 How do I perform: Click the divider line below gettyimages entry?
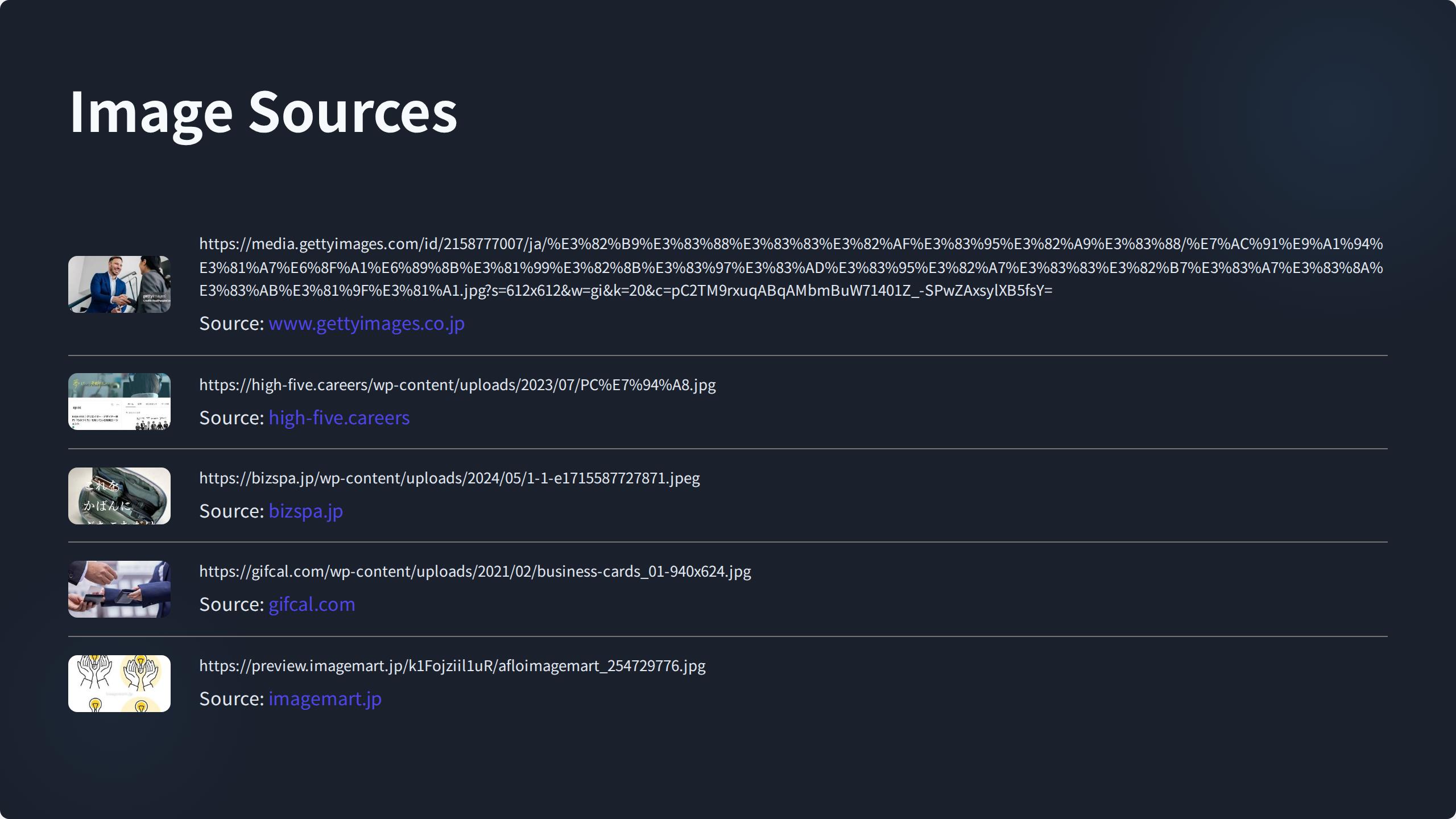pyautogui.click(x=728, y=355)
